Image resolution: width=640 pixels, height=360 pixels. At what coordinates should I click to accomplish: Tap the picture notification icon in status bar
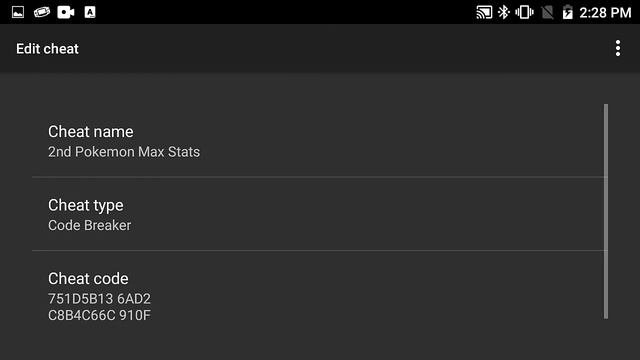18,12
